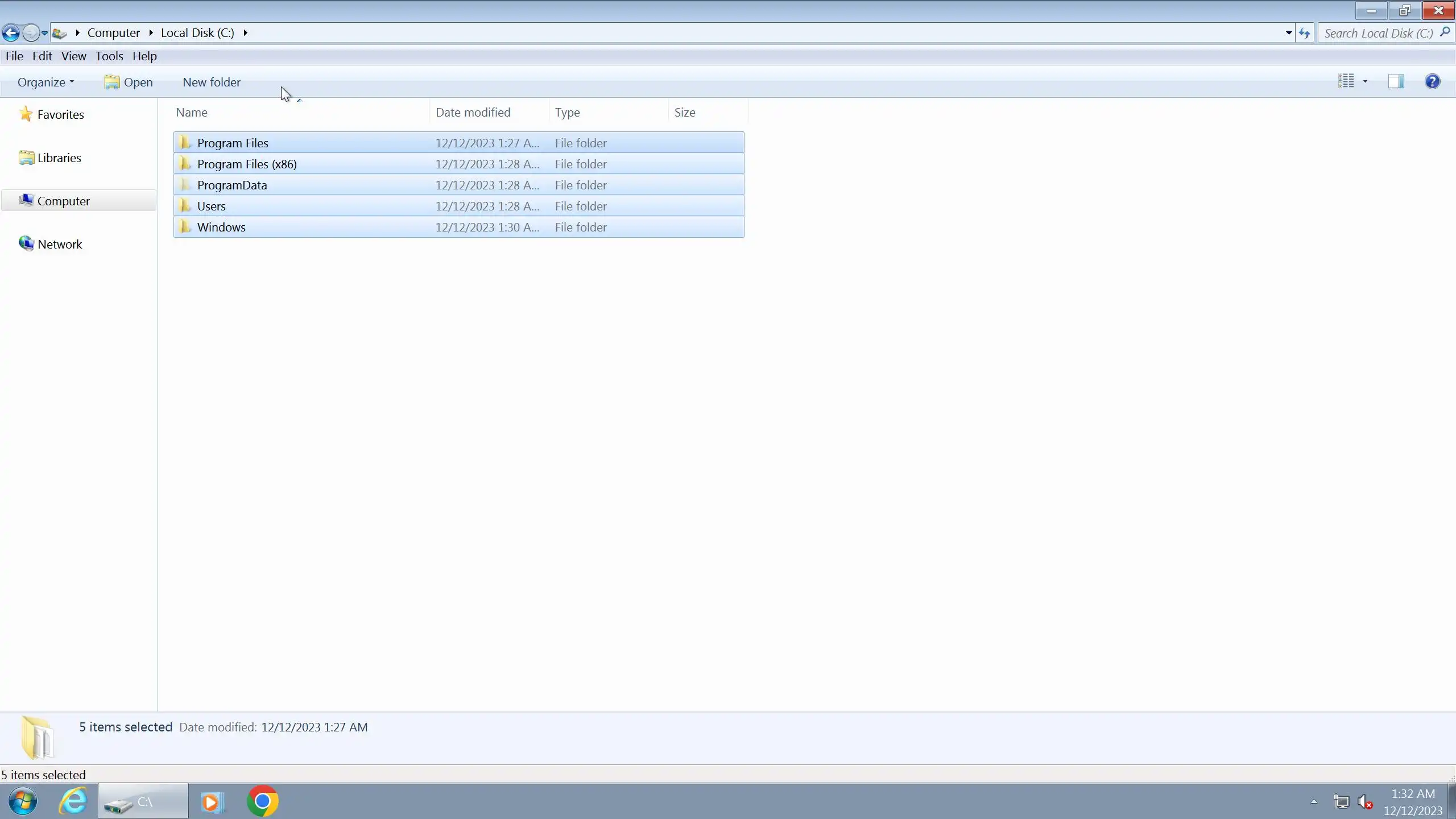The width and height of the screenshot is (1456, 819).
Task: Open the view options dropdown arrow
Action: click(x=1365, y=82)
